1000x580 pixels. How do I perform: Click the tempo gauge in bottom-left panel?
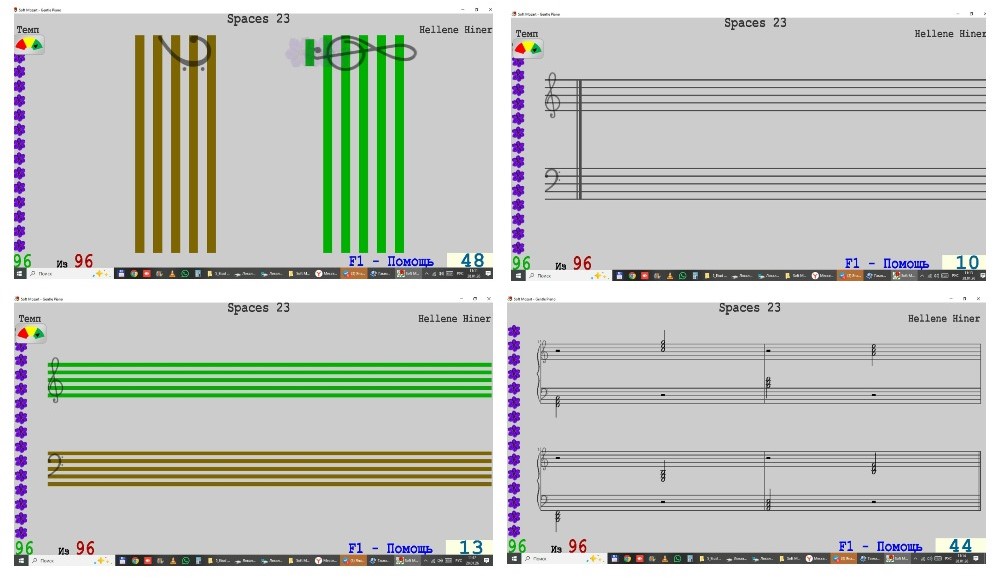click(x=29, y=332)
